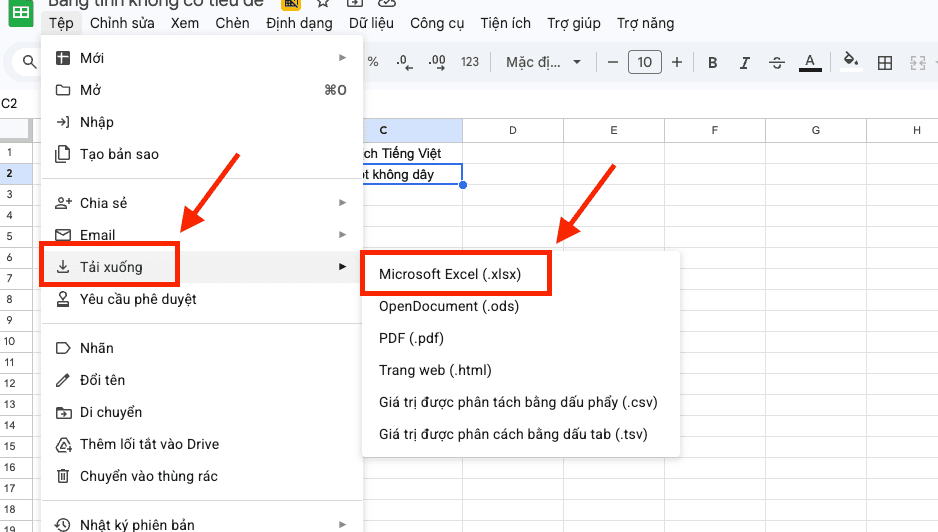938x532 pixels.
Task: Click the select-all corner box
Action: 14,129
